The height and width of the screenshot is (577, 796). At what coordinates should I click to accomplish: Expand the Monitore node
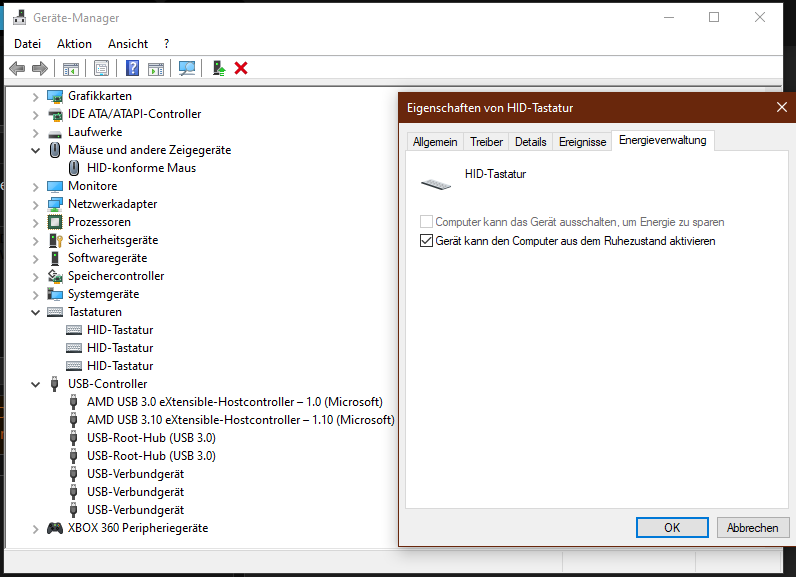tap(35, 187)
